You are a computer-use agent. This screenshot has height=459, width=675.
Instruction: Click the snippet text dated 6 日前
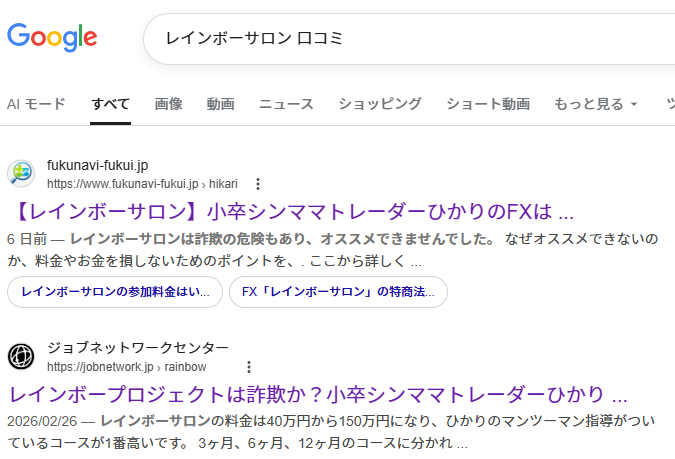332,250
